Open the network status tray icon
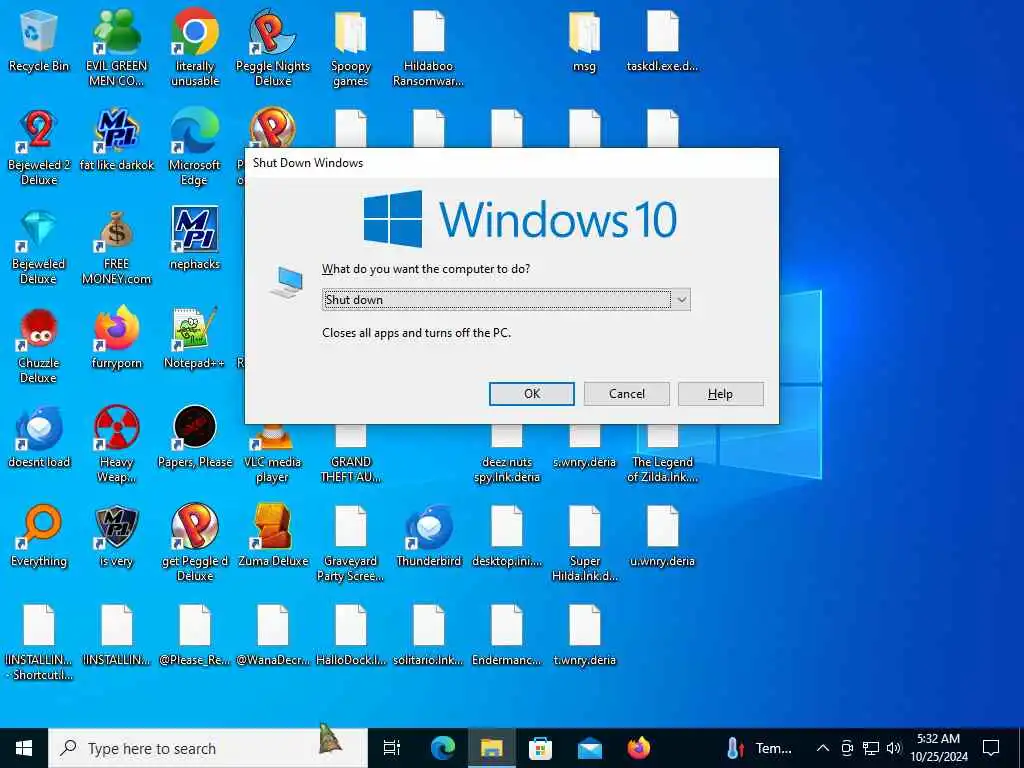The height and width of the screenshot is (768, 1024). (x=870, y=748)
